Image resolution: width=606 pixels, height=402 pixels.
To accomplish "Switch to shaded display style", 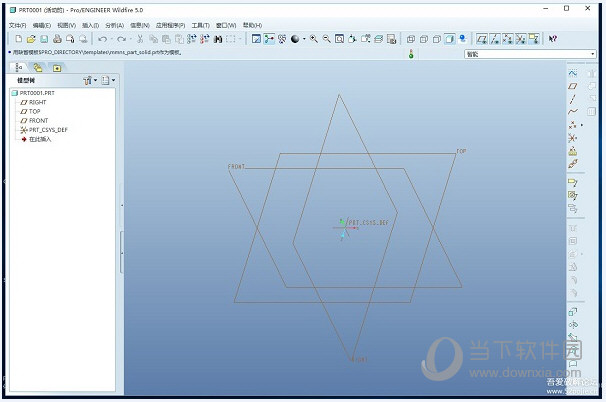I will tap(449, 39).
